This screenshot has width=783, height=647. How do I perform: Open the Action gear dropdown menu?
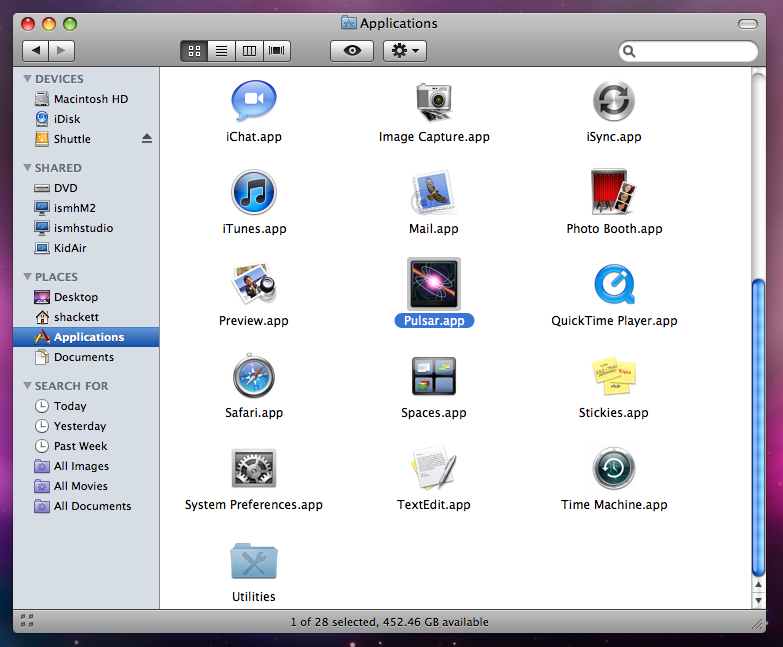[x=405, y=50]
